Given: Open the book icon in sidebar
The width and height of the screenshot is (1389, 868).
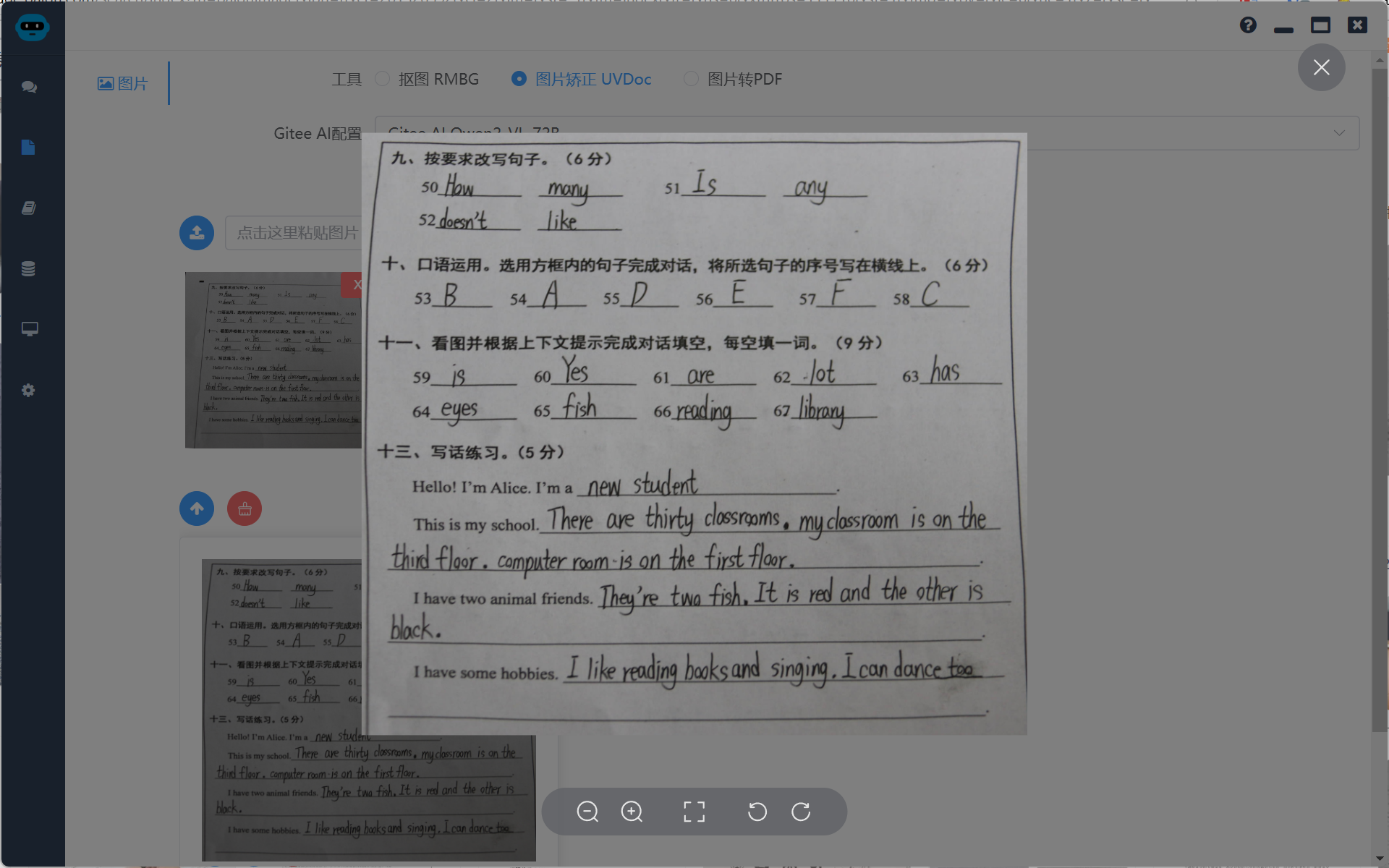Looking at the screenshot, I should point(29,208).
